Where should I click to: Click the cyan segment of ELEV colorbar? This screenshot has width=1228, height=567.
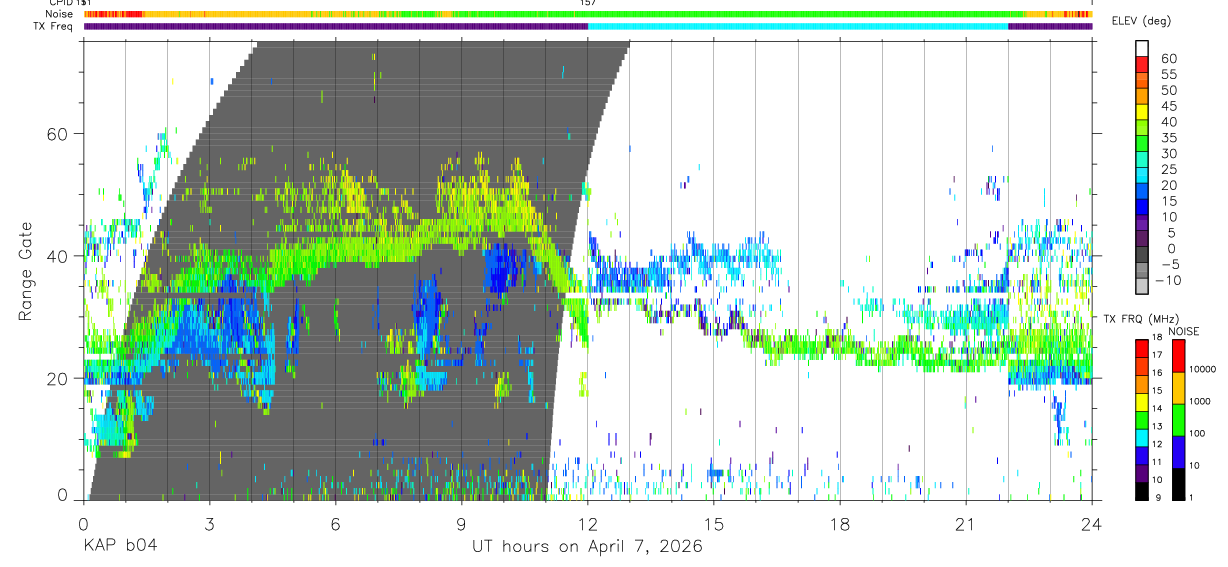(1143, 177)
